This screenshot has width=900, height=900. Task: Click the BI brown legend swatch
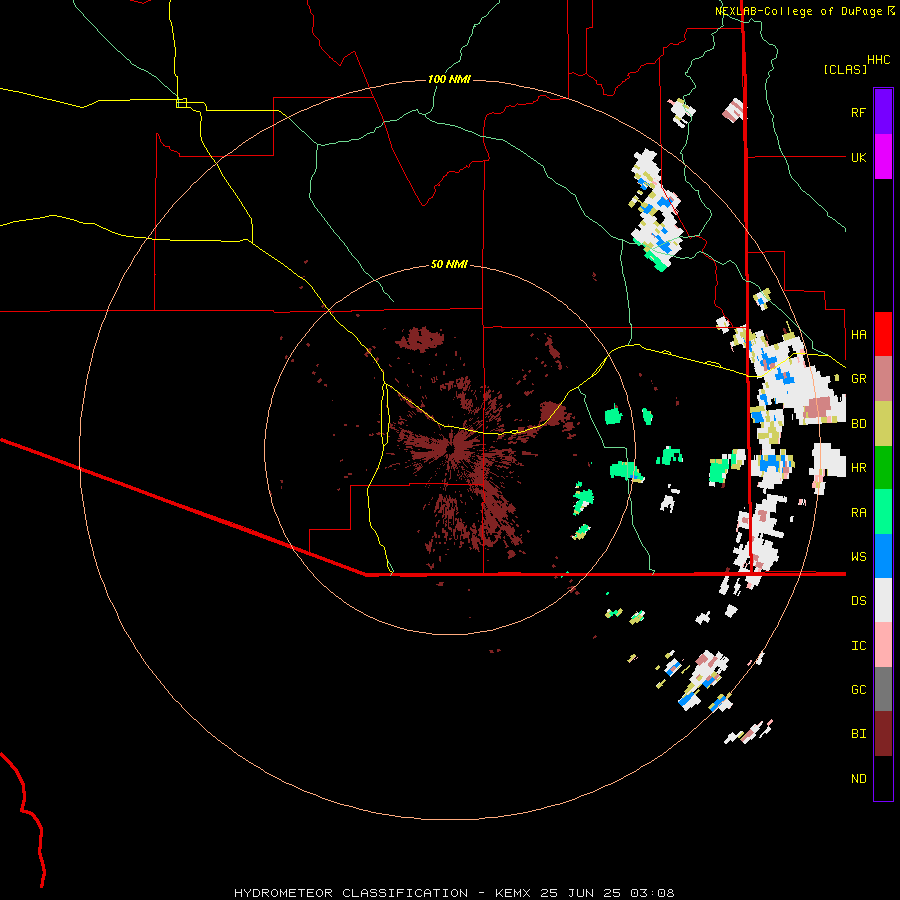click(883, 734)
